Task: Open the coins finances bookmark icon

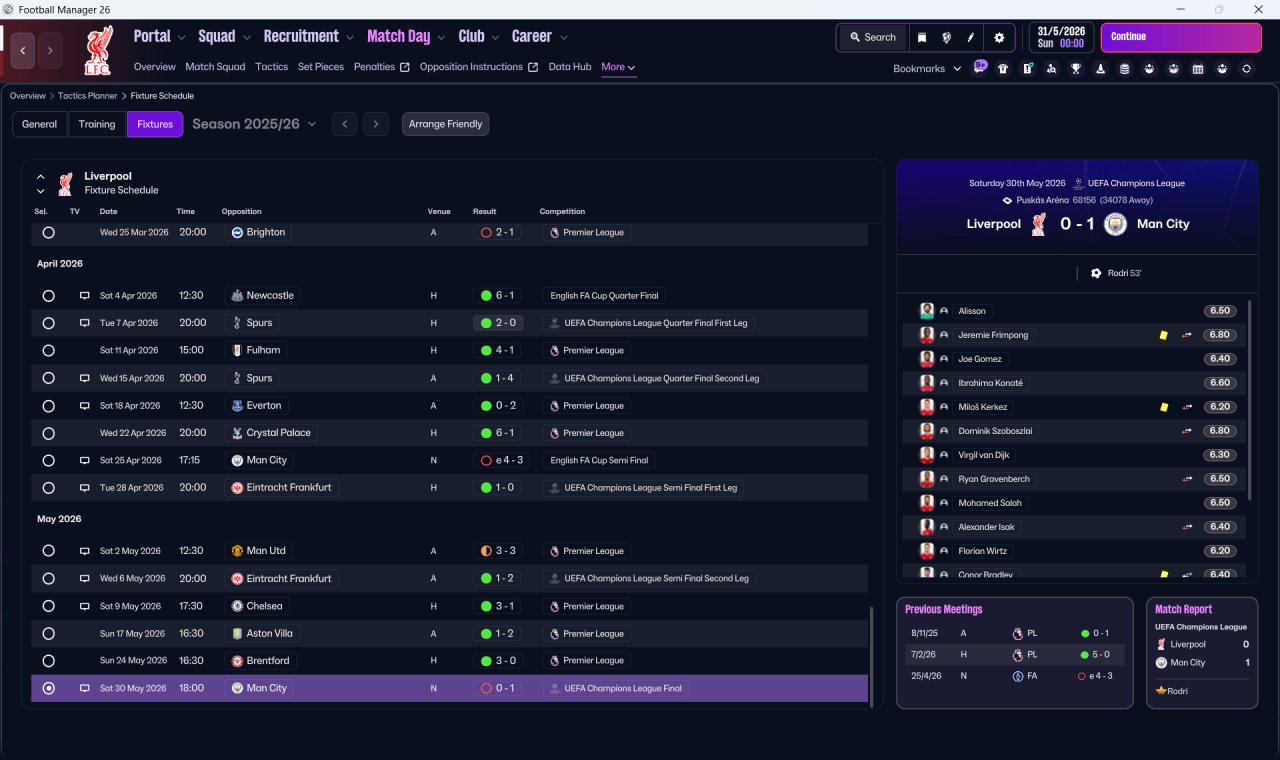Action: 1125,69
